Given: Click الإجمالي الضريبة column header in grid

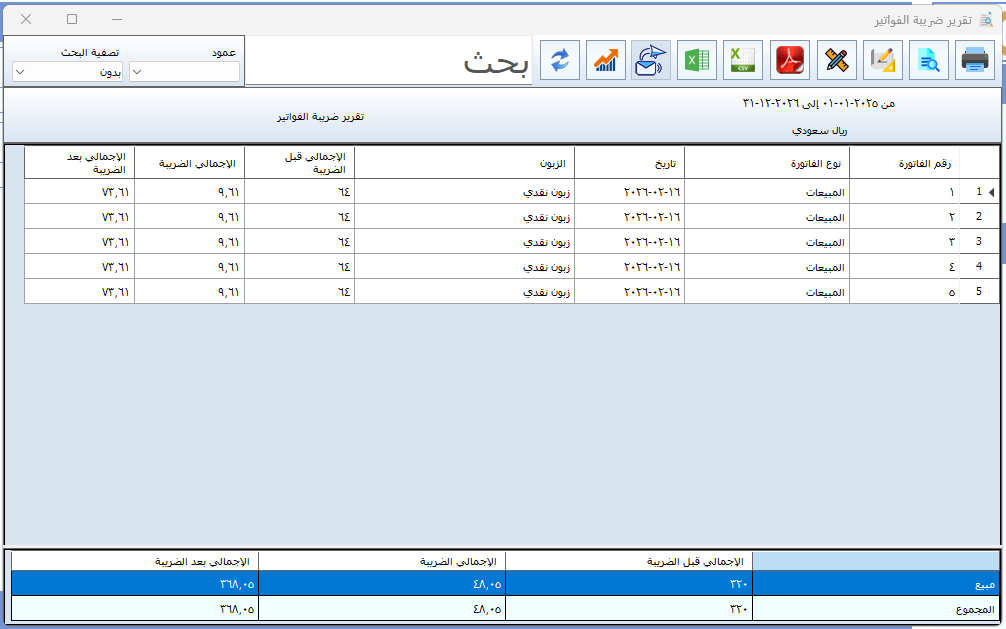Looking at the screenshot, I should point(189,163).
